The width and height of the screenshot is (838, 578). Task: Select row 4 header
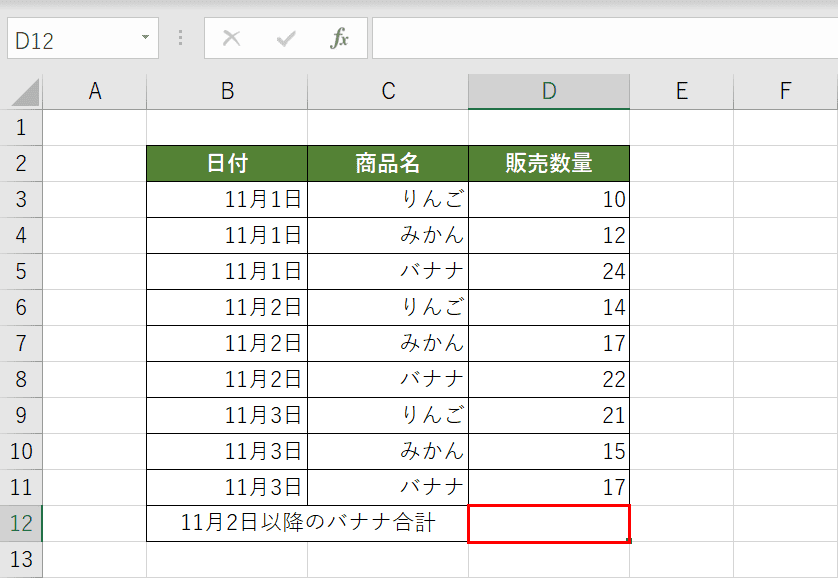click(x=21, y=236)
